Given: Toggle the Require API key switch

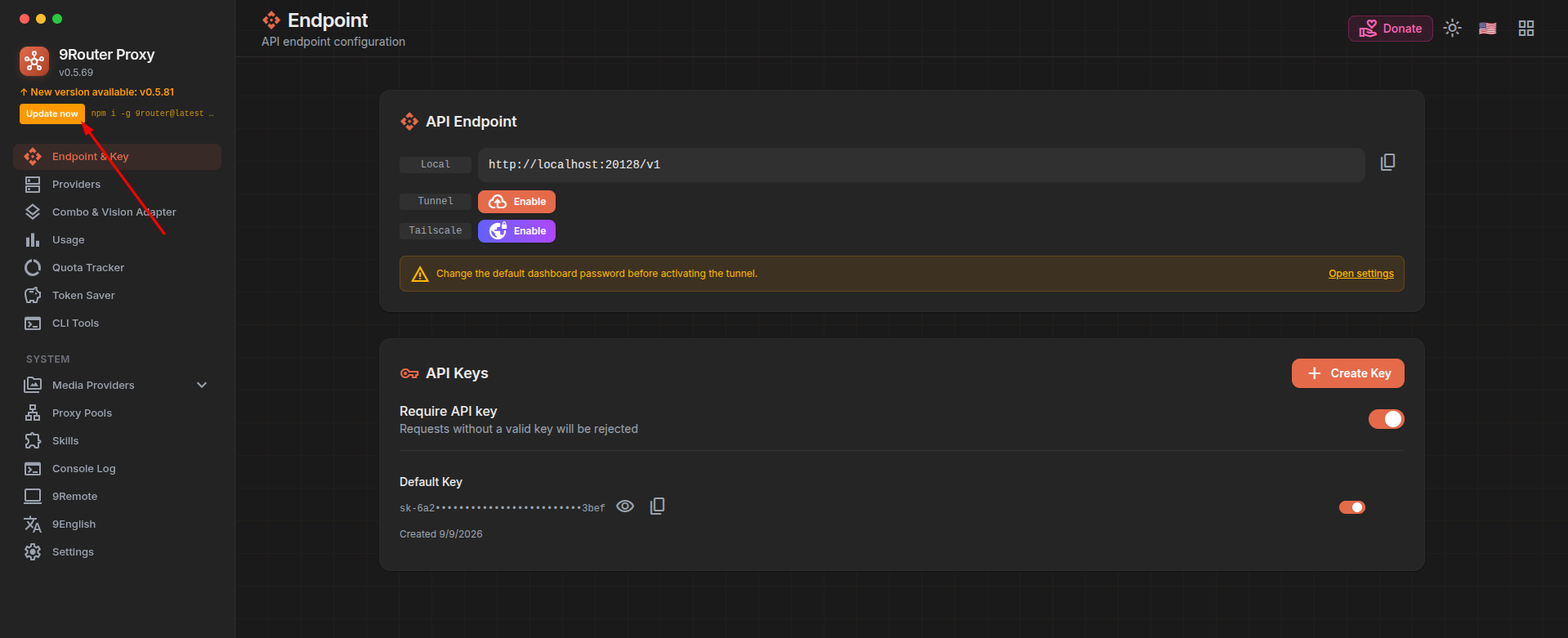Looking at the screenshot, I should point(1386,419).
